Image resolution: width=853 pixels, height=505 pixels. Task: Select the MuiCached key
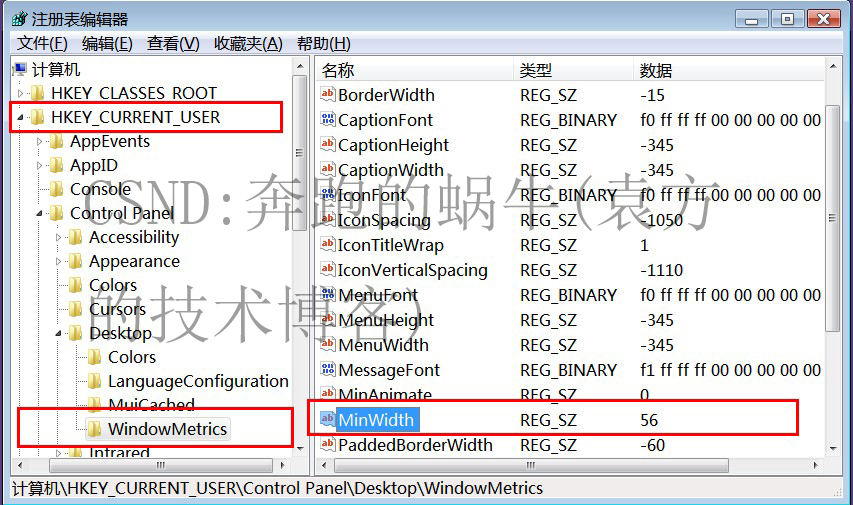point(151,404)
